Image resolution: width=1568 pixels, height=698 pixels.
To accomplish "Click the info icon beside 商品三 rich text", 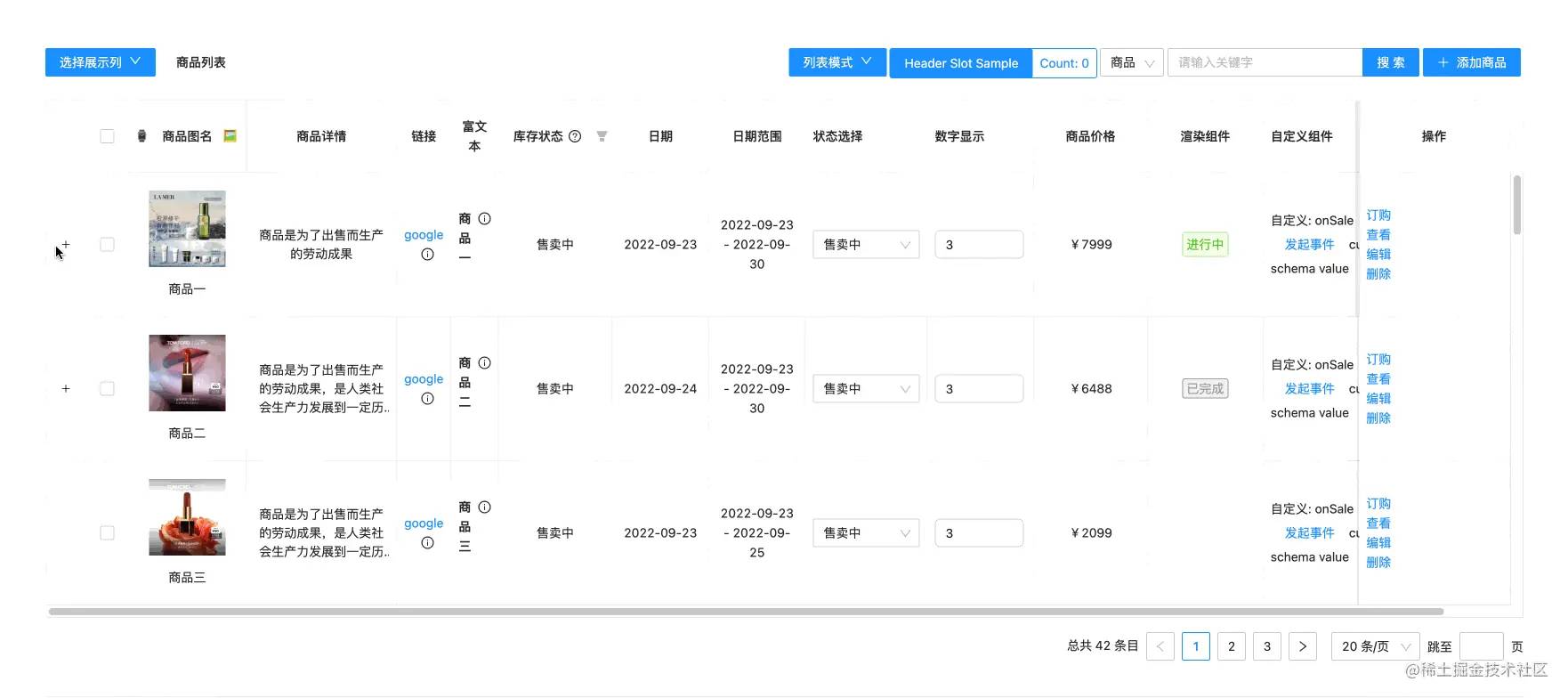I will click(x=484, y=507).
